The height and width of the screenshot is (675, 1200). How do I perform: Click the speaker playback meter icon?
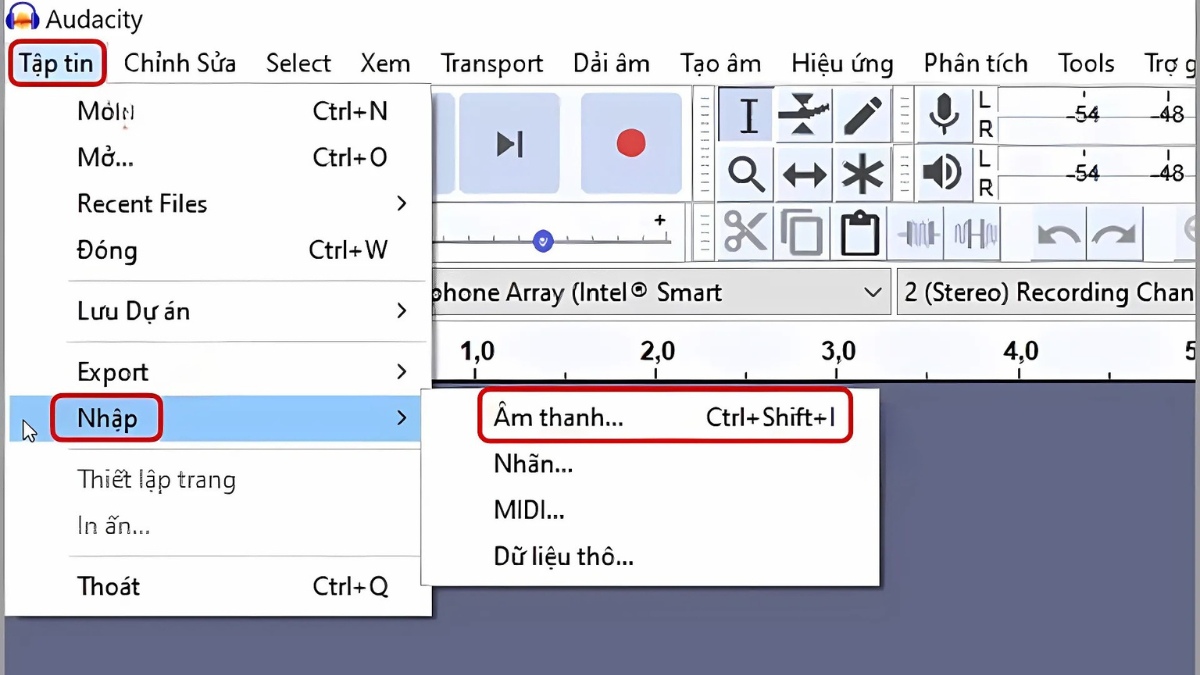(x=943, y=172)
